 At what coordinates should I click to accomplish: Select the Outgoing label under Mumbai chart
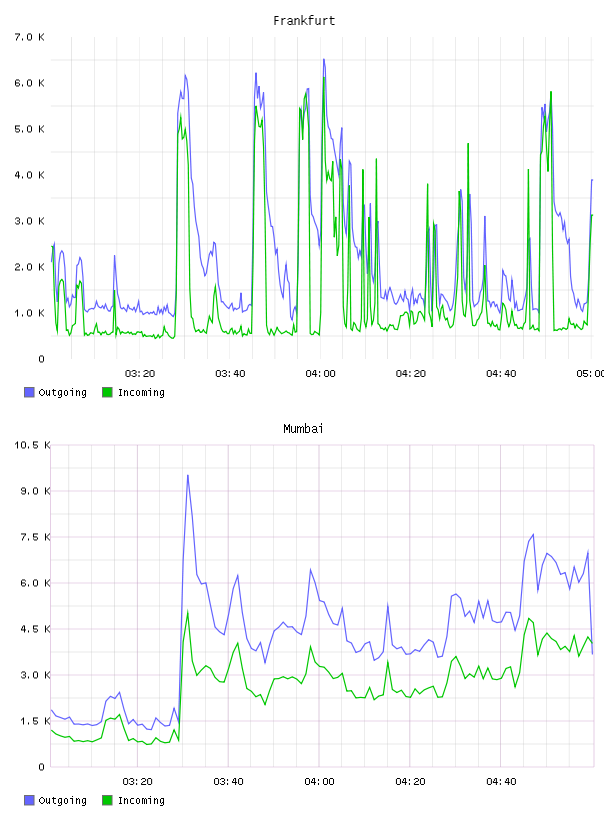(62, 801)
